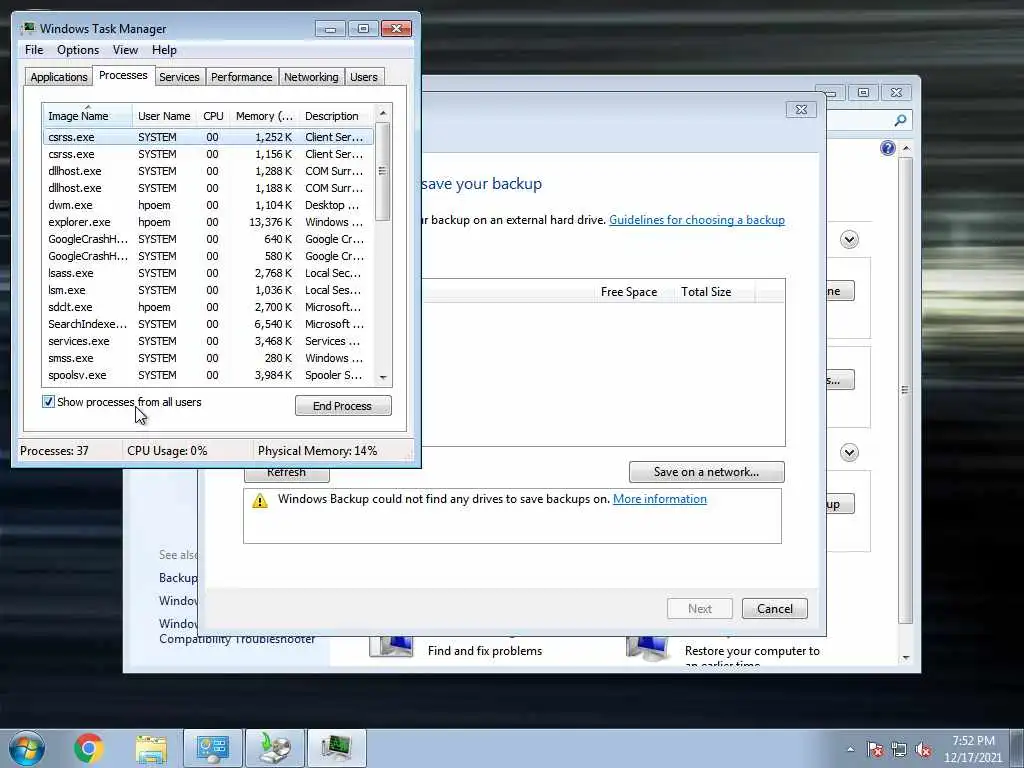Switch to the Users tab
The image size is (1024, 768).
coord(364,77)
